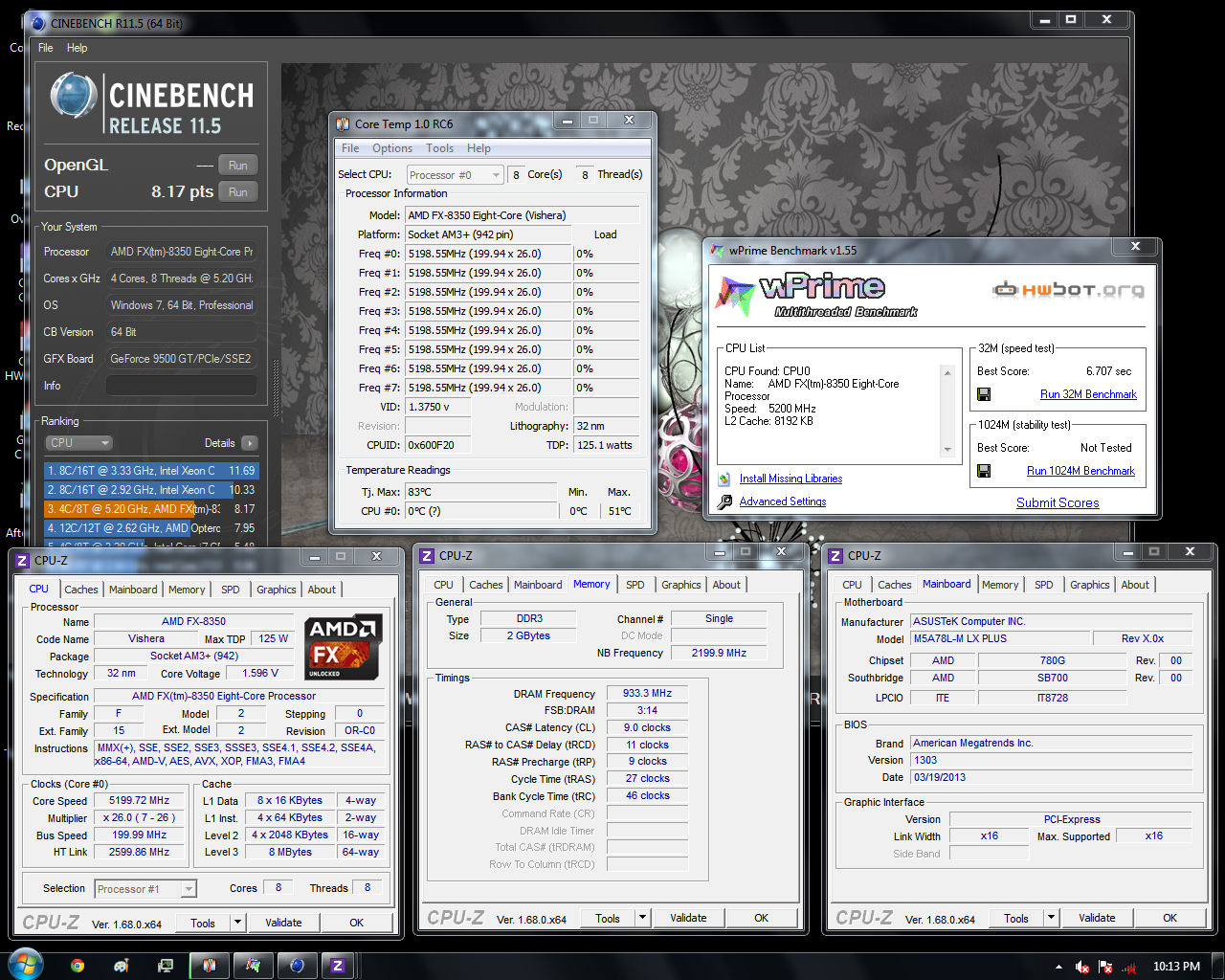Open Tools menu in Core Temp
This screenshot has width=1225, height=980.
tap(440, 148)
